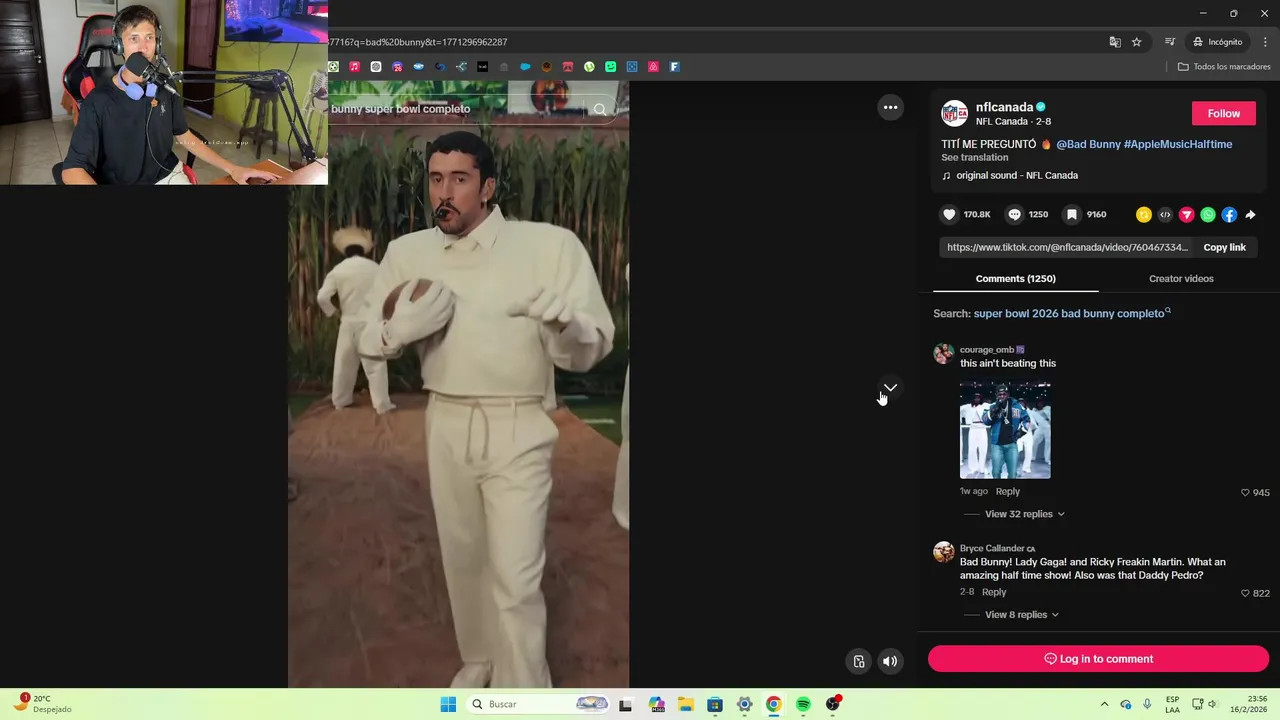Like the video with the heart icon

[949, 214]
